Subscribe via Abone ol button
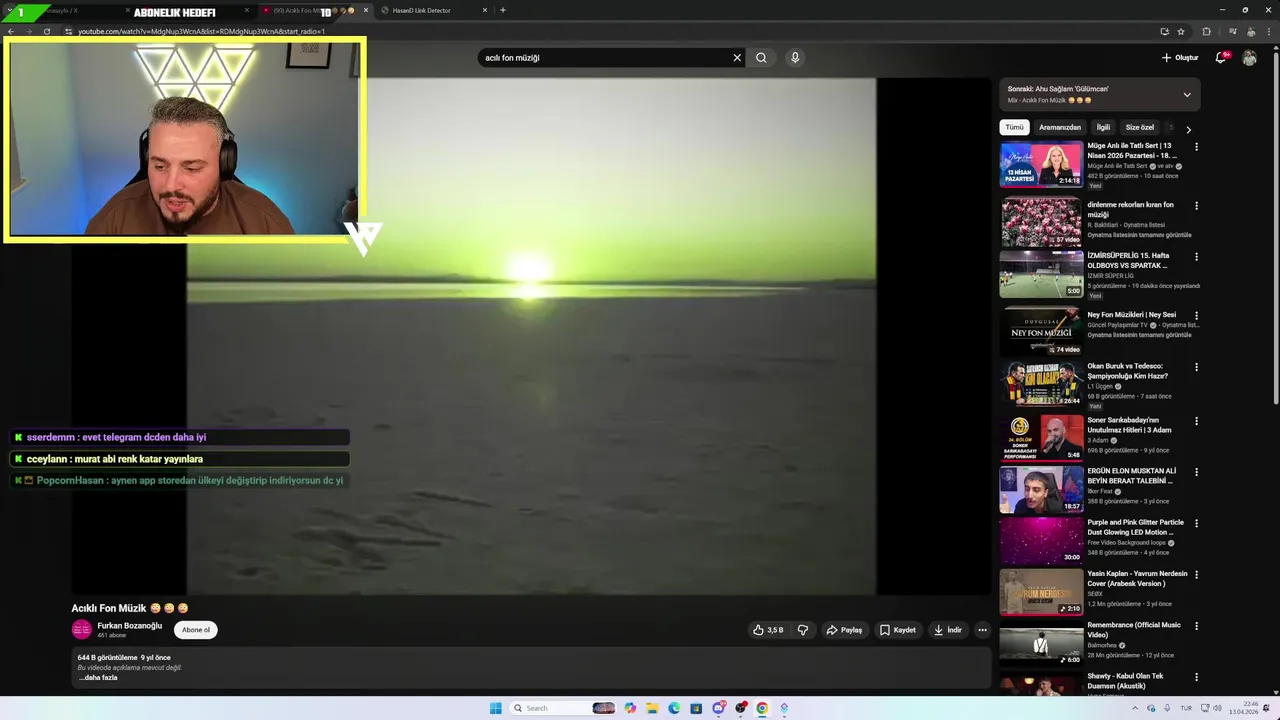1280x720 pixels. coord(196,630)
